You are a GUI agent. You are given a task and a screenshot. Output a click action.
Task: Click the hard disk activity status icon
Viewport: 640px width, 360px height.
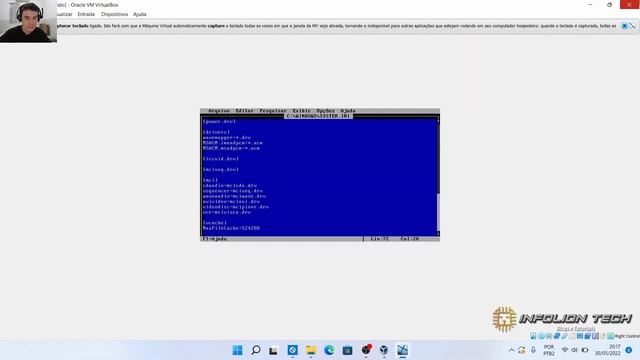pyautogui.click(x=533, y=336)
